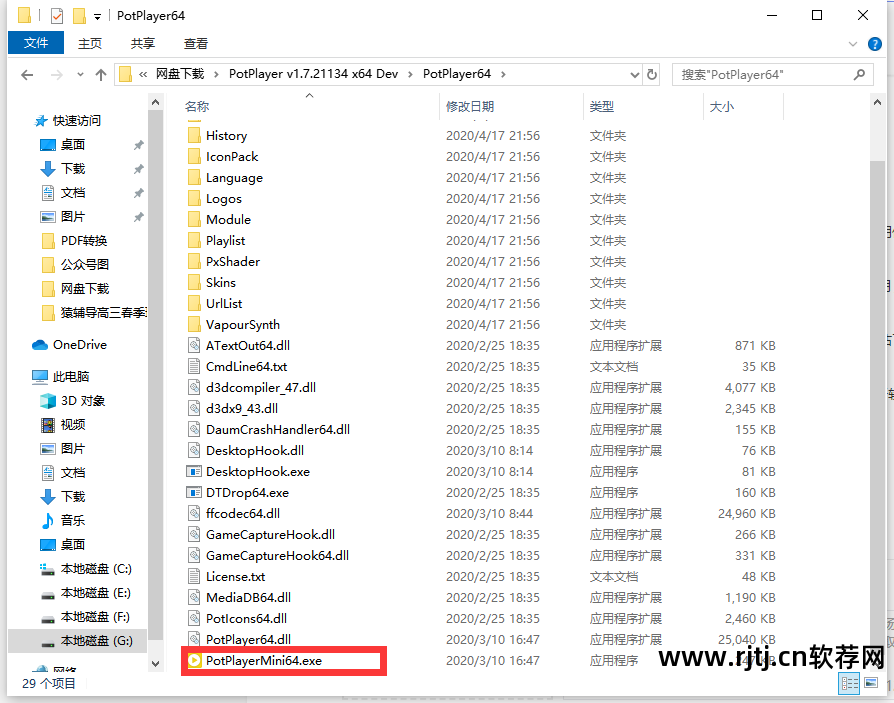The height and width of the screenshot is (703, 894).
Task: Click the Back navigation arrow
Action: tap(27, 75)
